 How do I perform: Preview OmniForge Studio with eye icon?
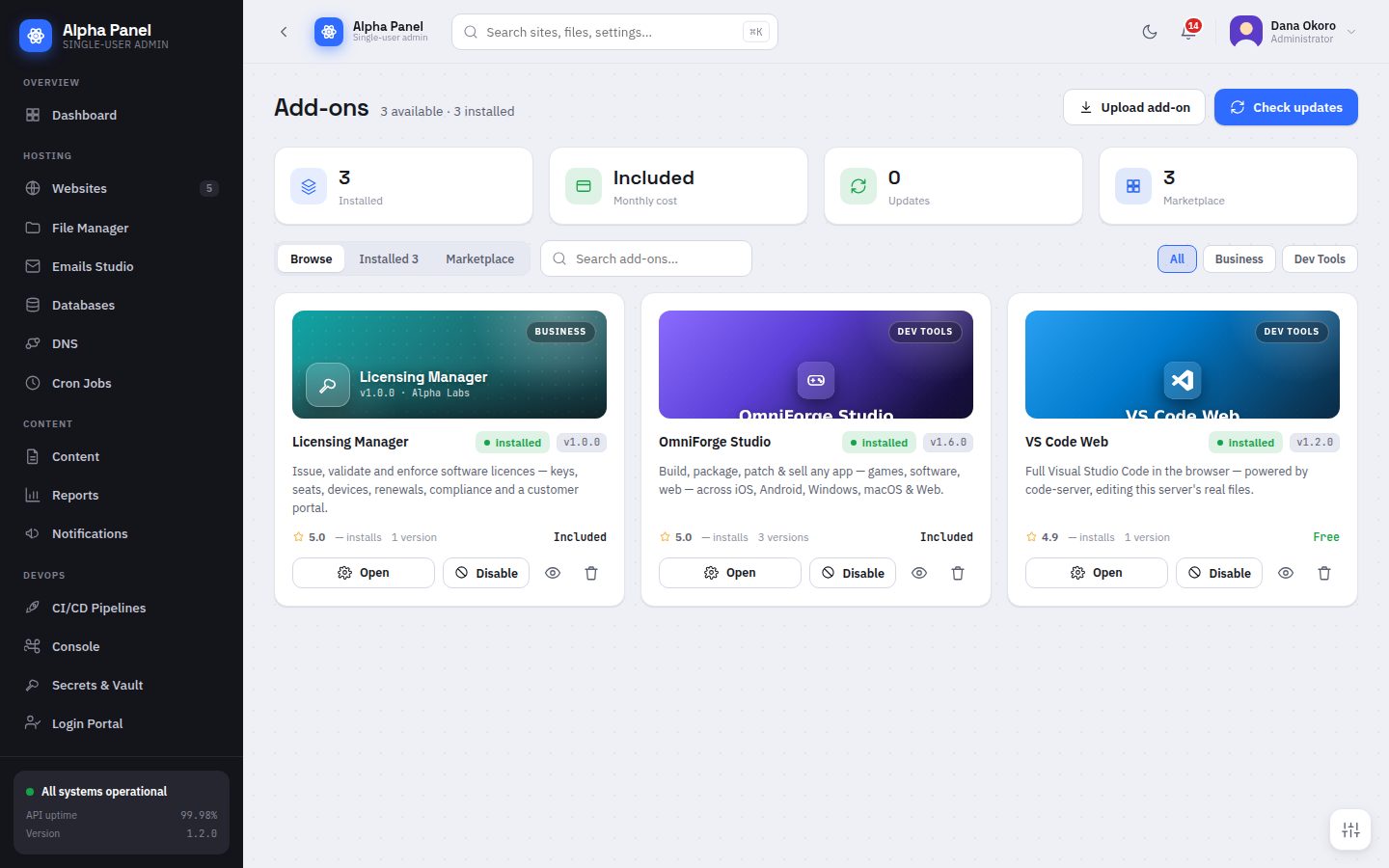click(919, 573)
